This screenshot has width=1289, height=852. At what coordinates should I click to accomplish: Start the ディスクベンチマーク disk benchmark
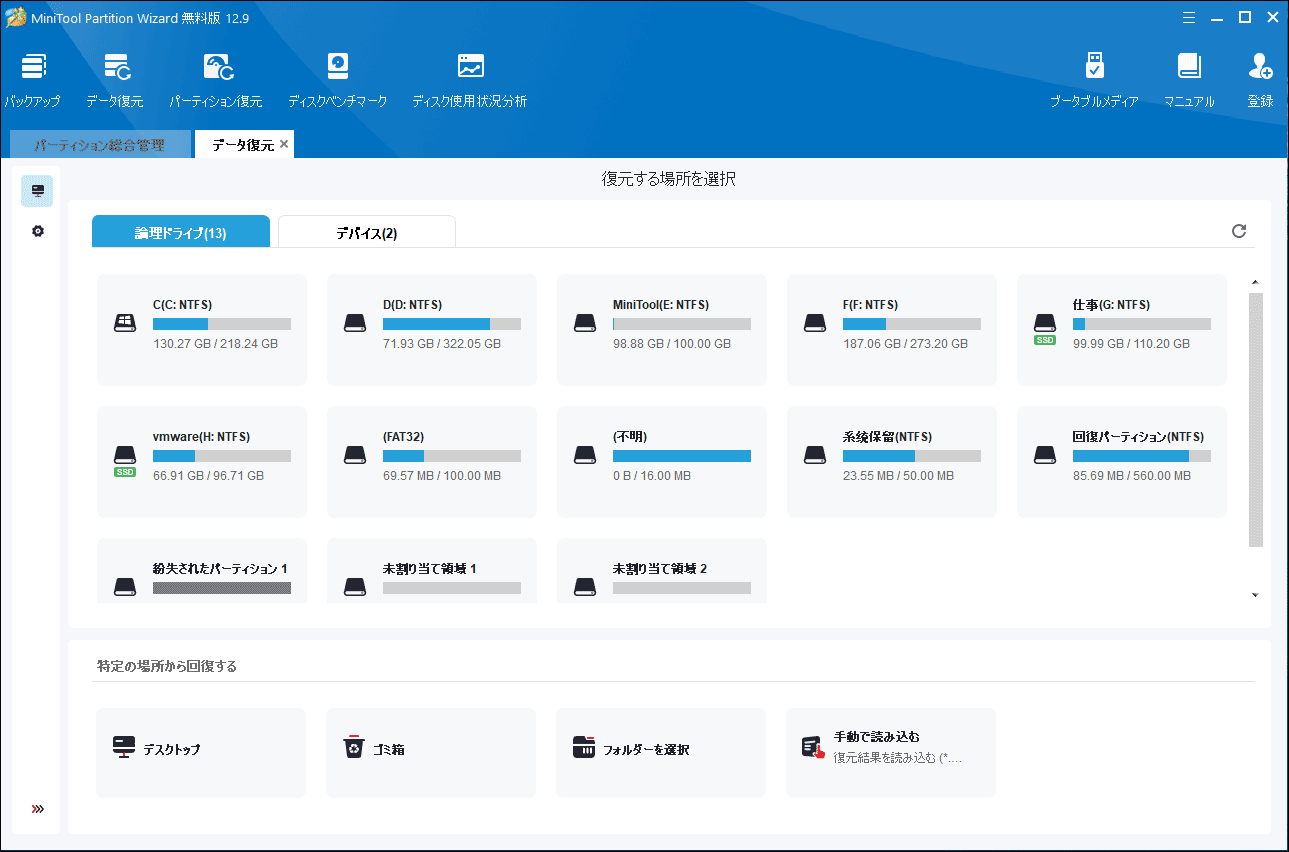[x=337, y=80]
